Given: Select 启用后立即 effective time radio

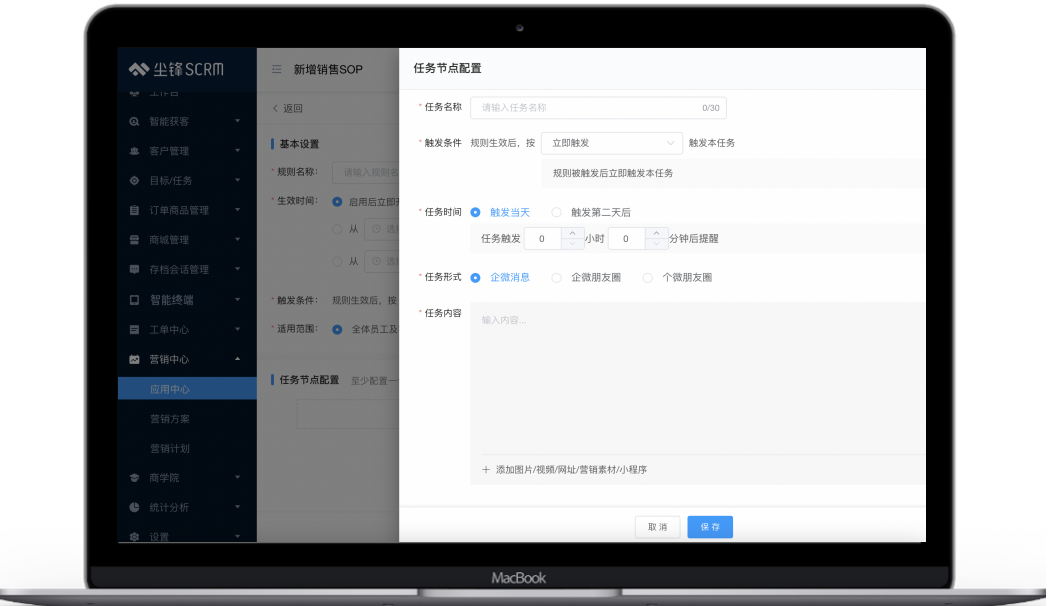Looking at the screenshot, I should [337, 202].
